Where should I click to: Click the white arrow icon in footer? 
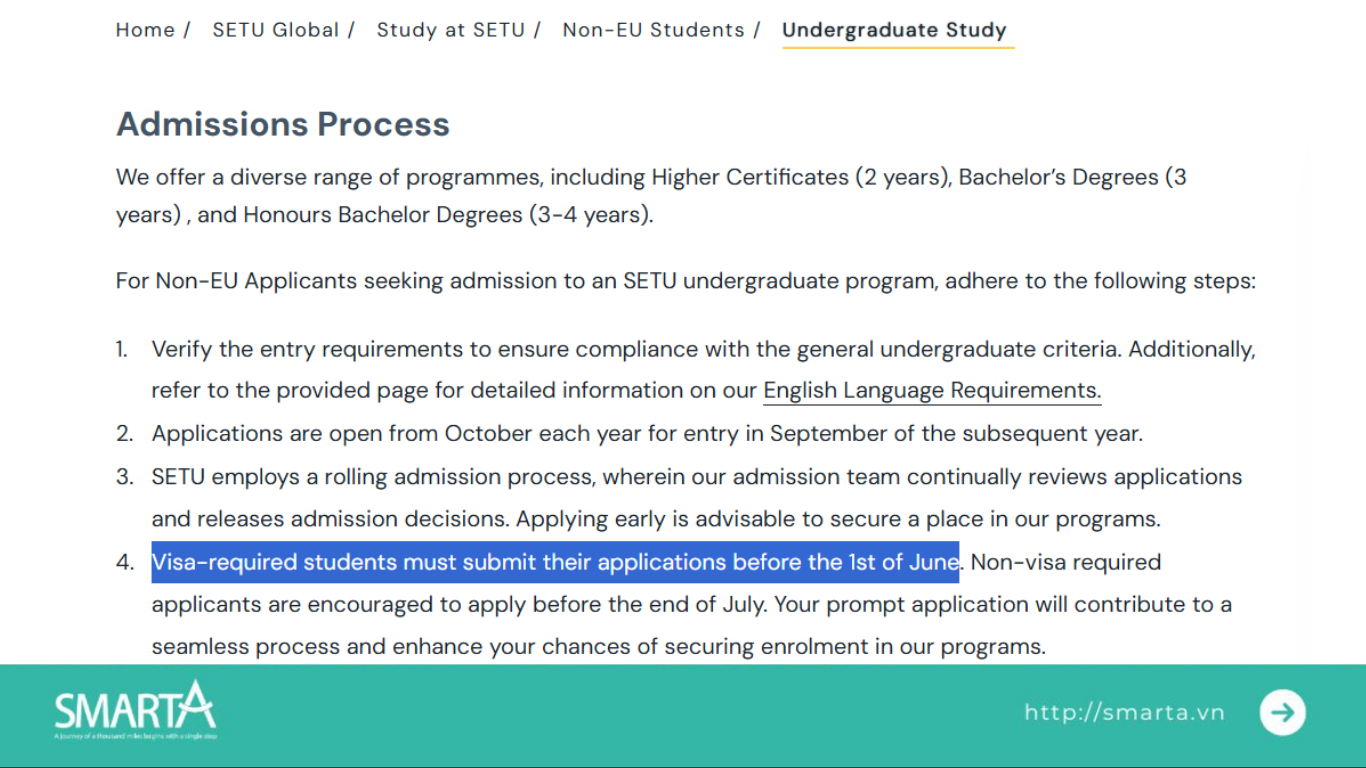tap(1282, 712)
